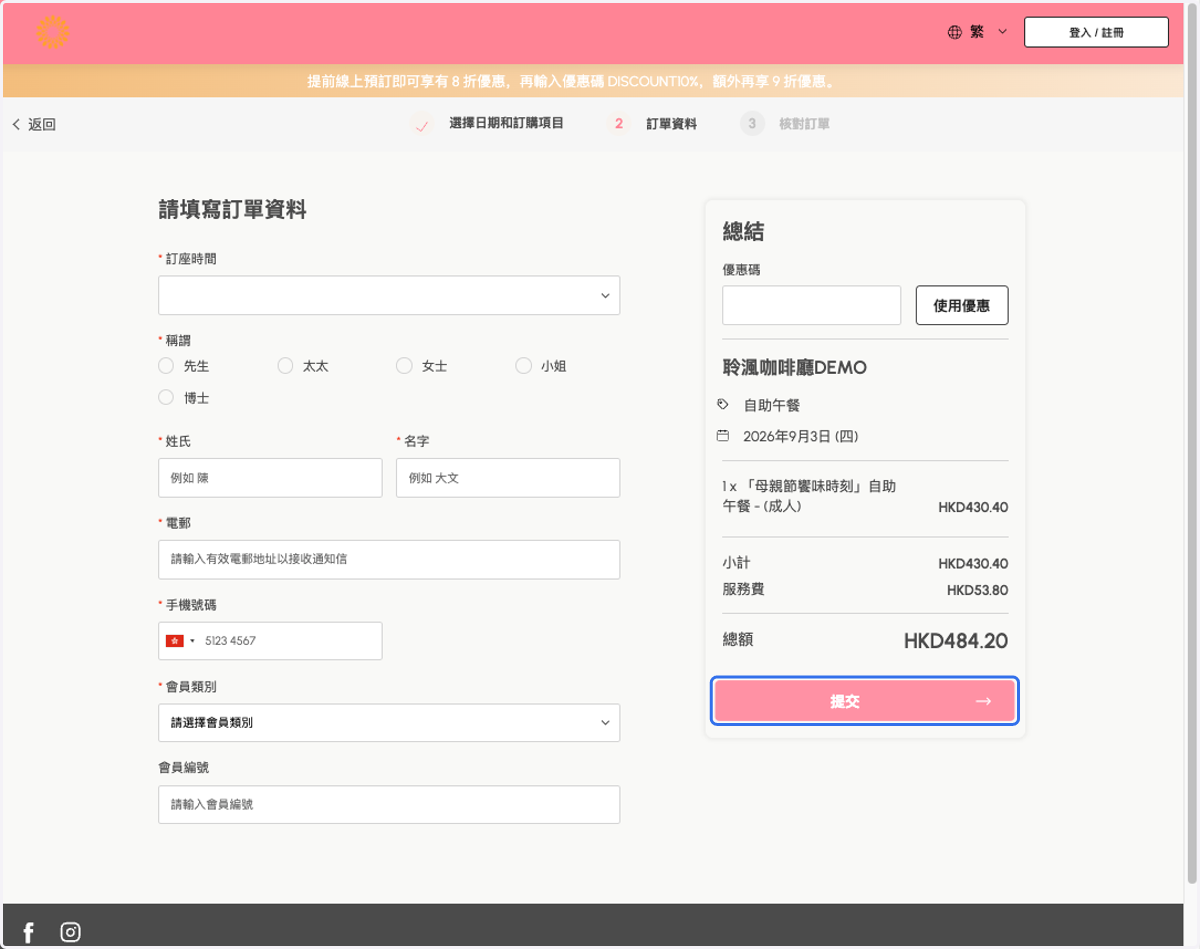Click the total amount HKD484.20
The width and height of the screenshot is (1200, 949).
click(955, 641)
